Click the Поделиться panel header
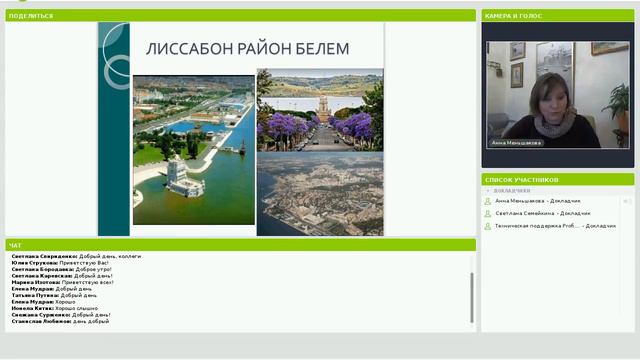Viewport: 640px width, 360px height. pos(240,16)
